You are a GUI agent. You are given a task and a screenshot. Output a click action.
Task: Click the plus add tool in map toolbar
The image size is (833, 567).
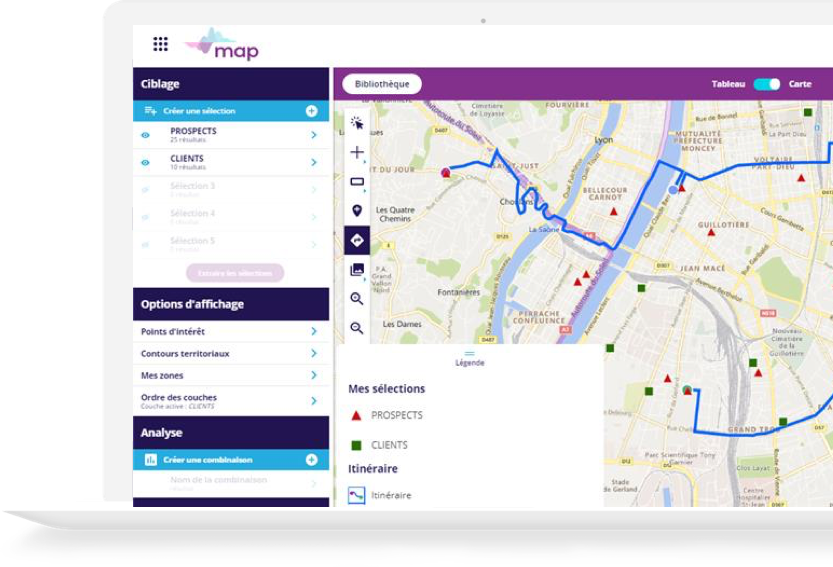pos(357,153)
